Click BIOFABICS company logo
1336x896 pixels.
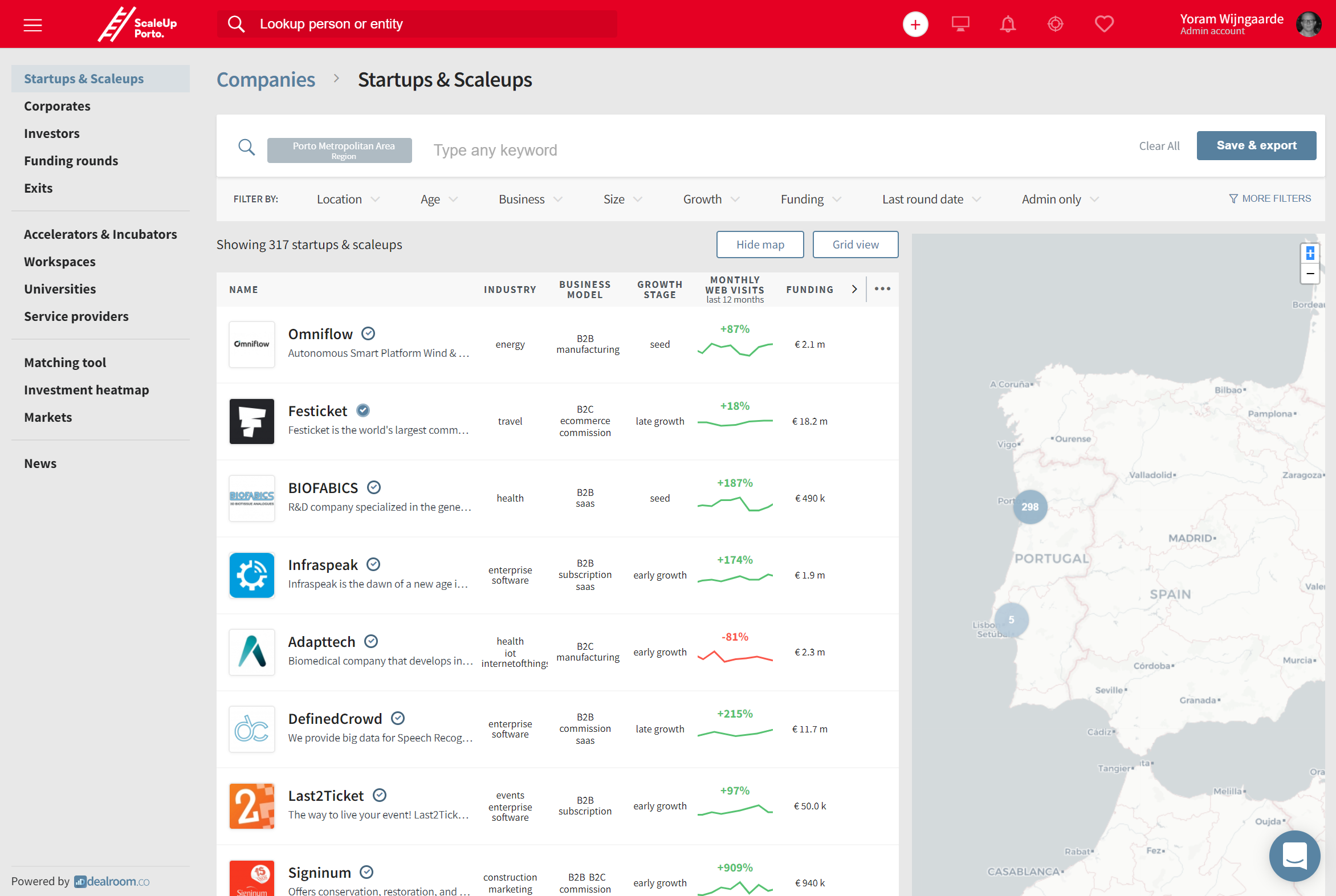(251, 498)
